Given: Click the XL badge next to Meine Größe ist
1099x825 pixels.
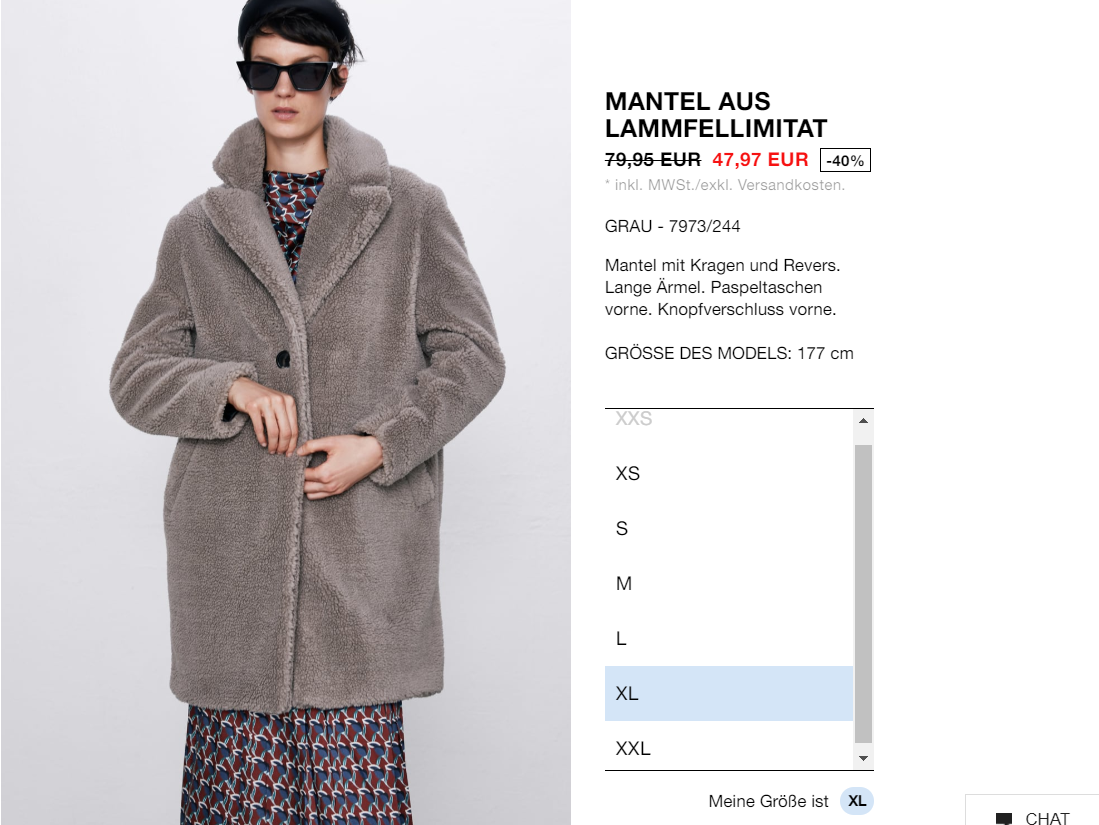Looking at the screenshot, I should 856,801.
